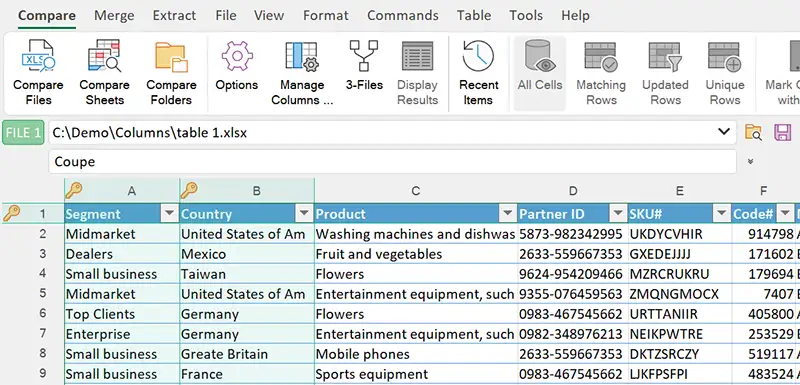Open the SKU# column filter dropdown
The height and width of the screenshot is (385, 800).
click(x=721, y=214)
